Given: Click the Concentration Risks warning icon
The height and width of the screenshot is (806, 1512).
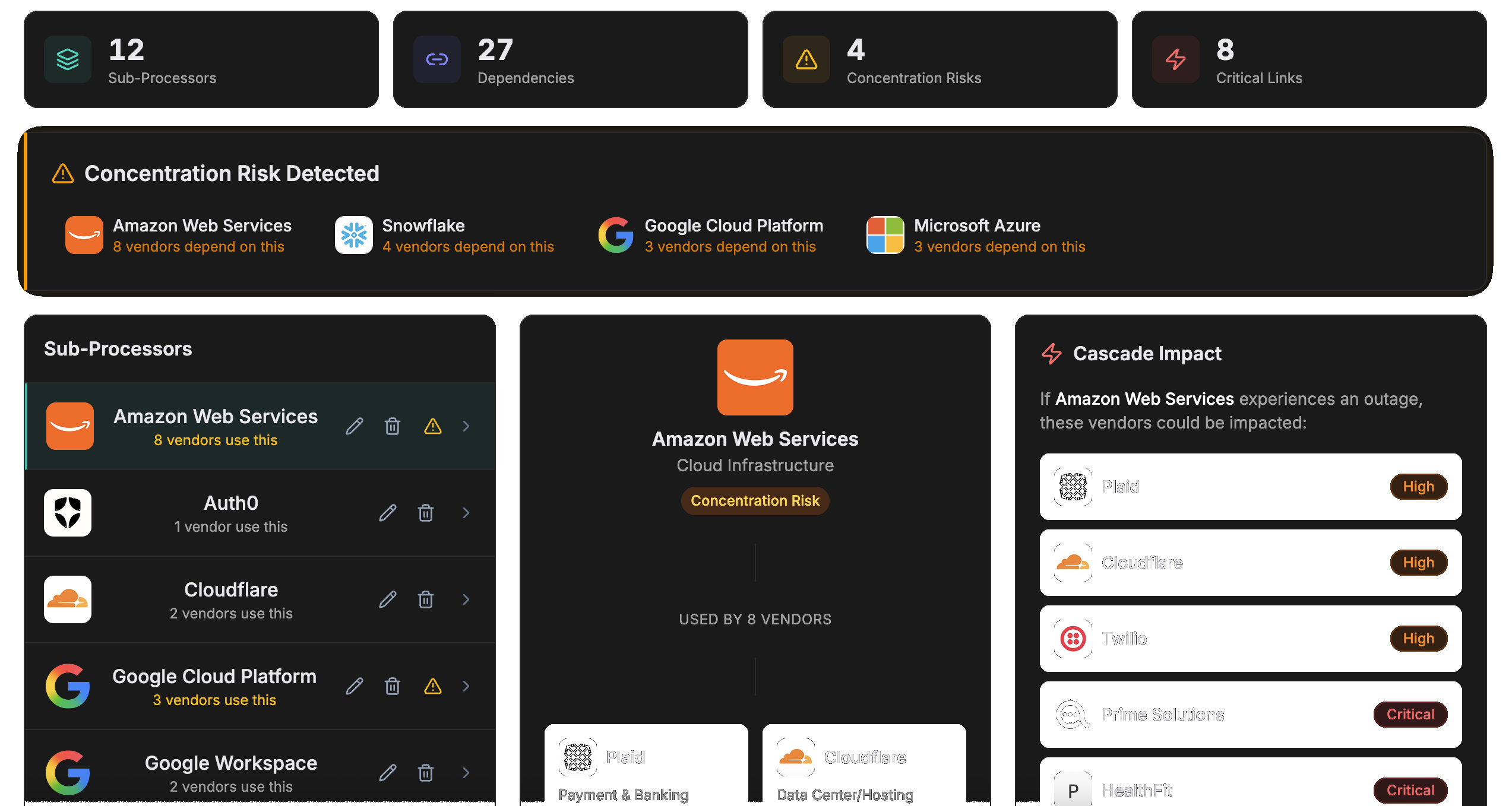Looking at the screenshot, I should (x=806, y=59).
